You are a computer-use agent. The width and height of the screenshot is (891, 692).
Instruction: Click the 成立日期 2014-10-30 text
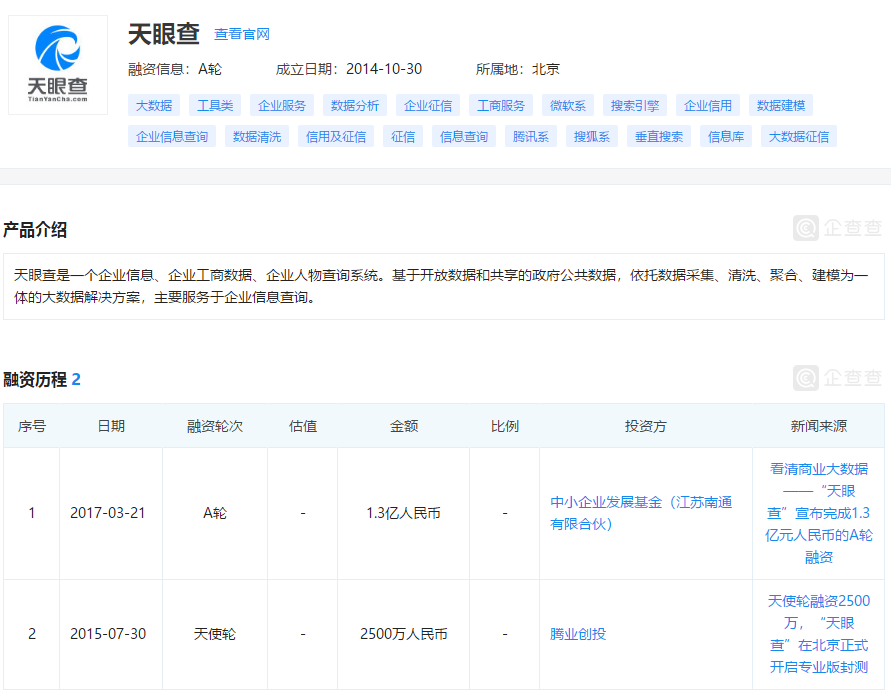click(x=349, y=69)
